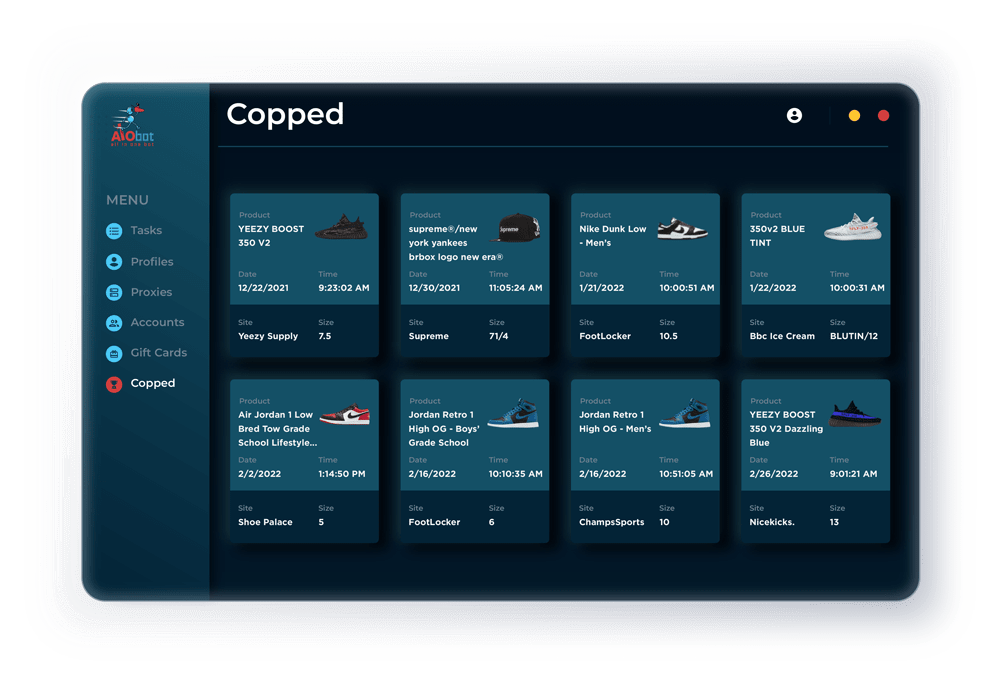
Task: Click the Gift Cards icon
Action: [114, 353]
